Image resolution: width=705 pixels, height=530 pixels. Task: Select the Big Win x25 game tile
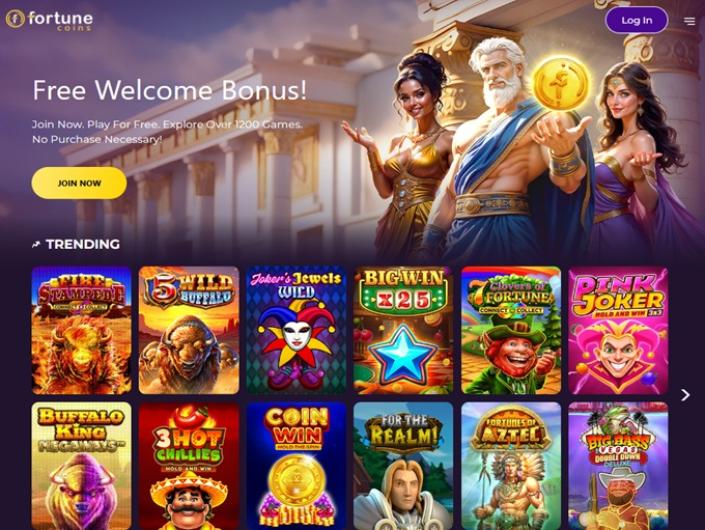tap(403, 330)
